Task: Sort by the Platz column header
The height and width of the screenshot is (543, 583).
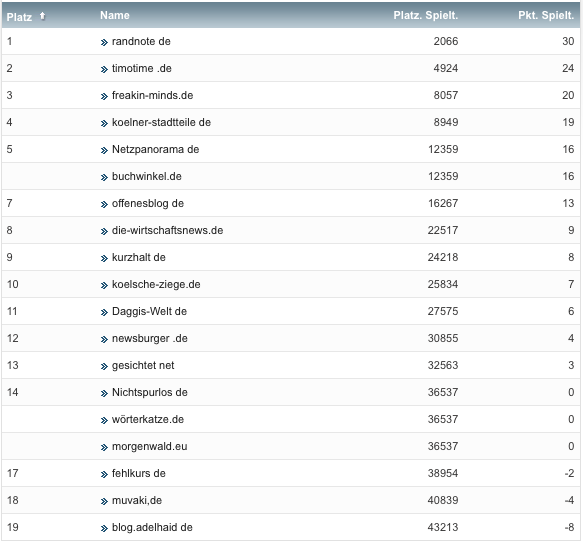Action: tap(19, 17)
